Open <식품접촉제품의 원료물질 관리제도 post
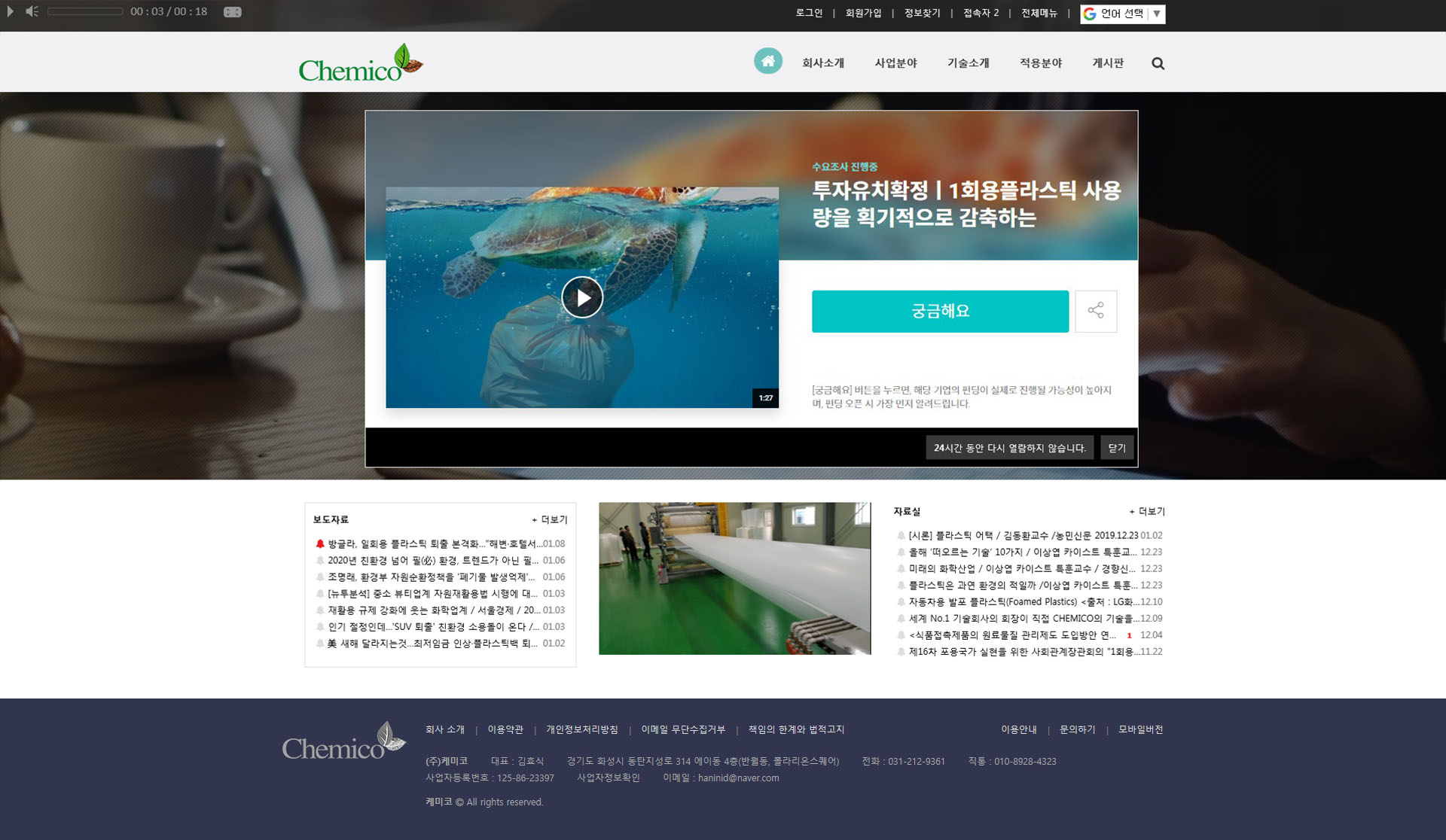The height and width of the screenshot is (840, 1446). (x=1012, y=635)
